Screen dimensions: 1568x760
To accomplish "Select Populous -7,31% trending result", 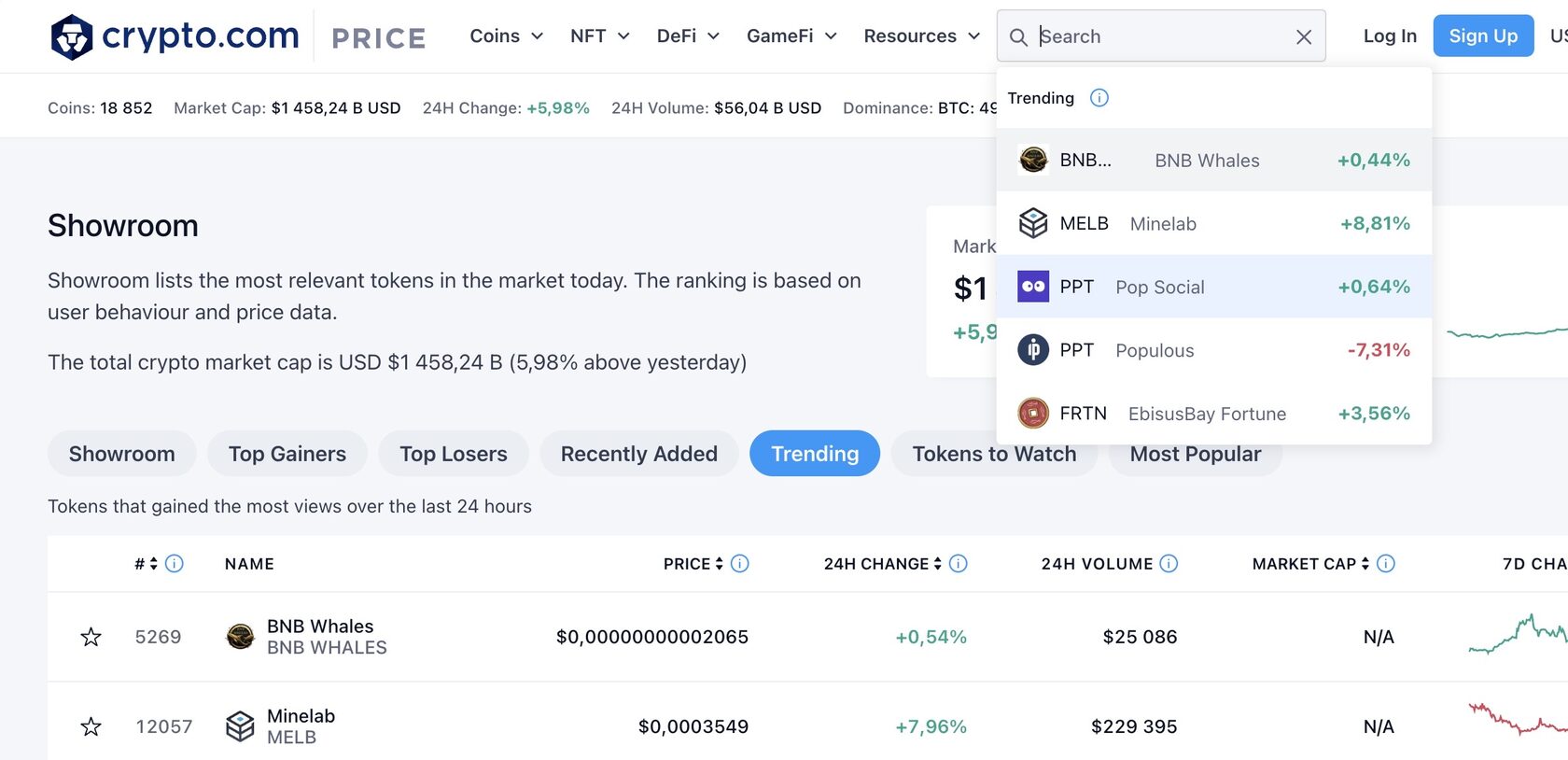I will point(1213,350).
